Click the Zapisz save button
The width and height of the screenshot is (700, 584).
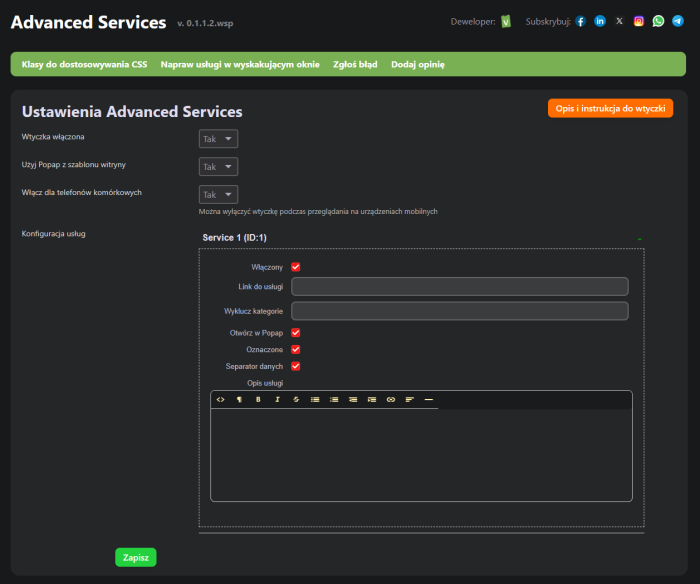point(136,557)
